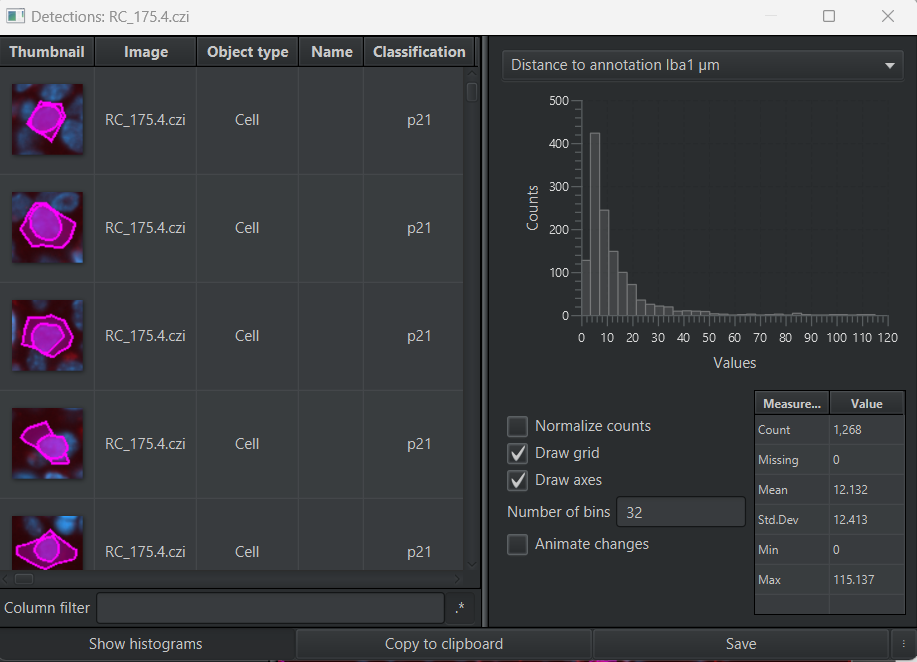Click the Image column header

click(145, 51)
